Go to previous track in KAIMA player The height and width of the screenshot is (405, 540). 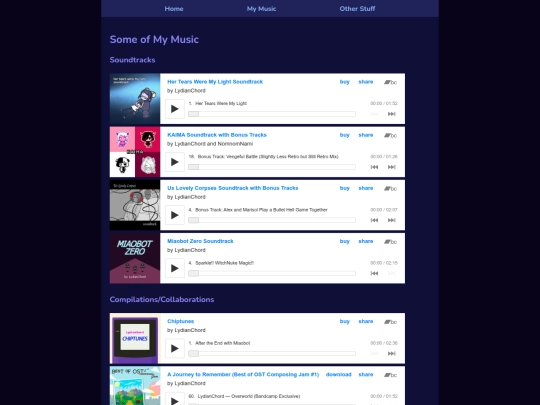tap(374, 167)
